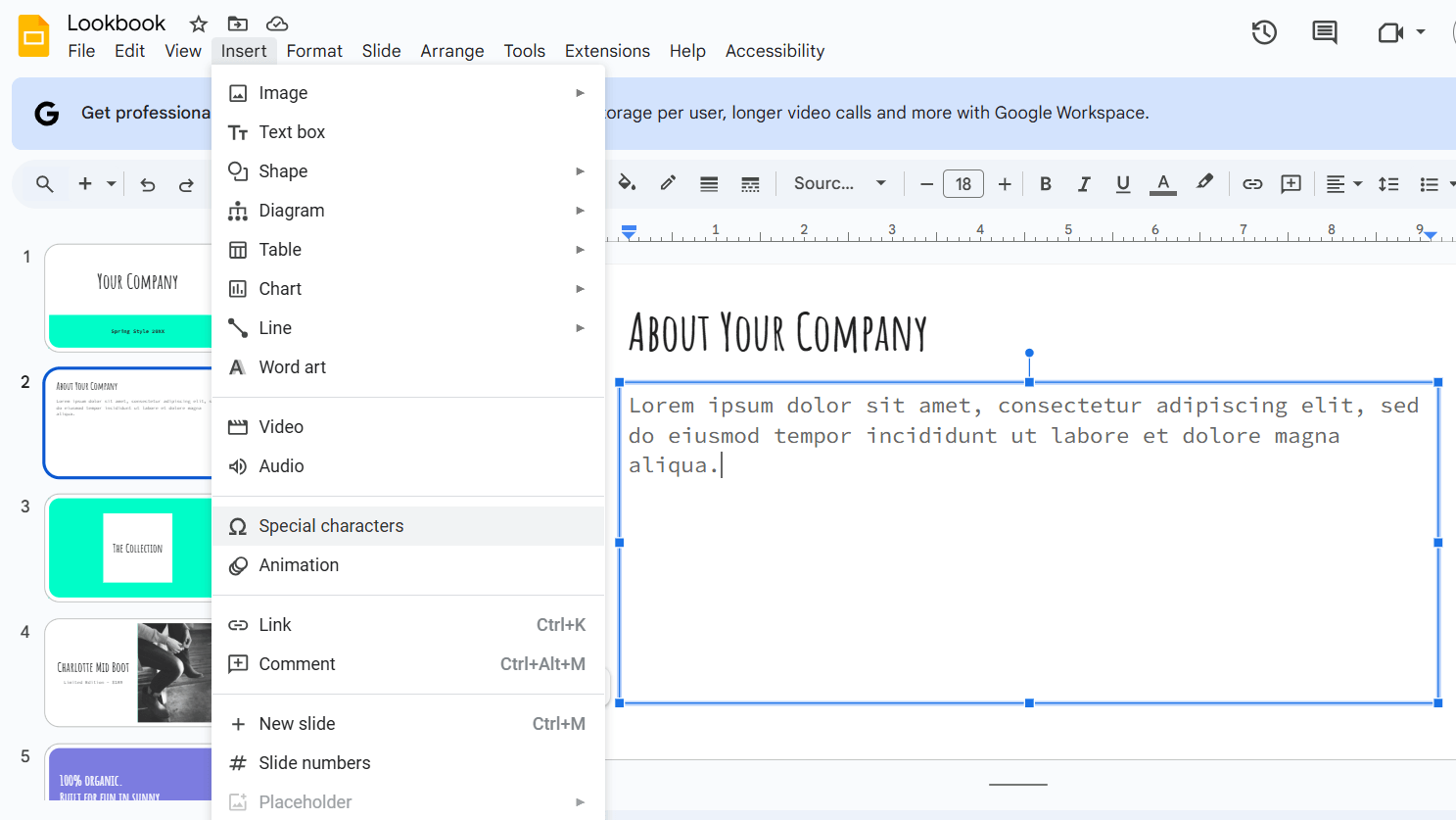Toggle italic formatting
1456x820 pixels.
pyautogui.click(x=1084, y=183)
